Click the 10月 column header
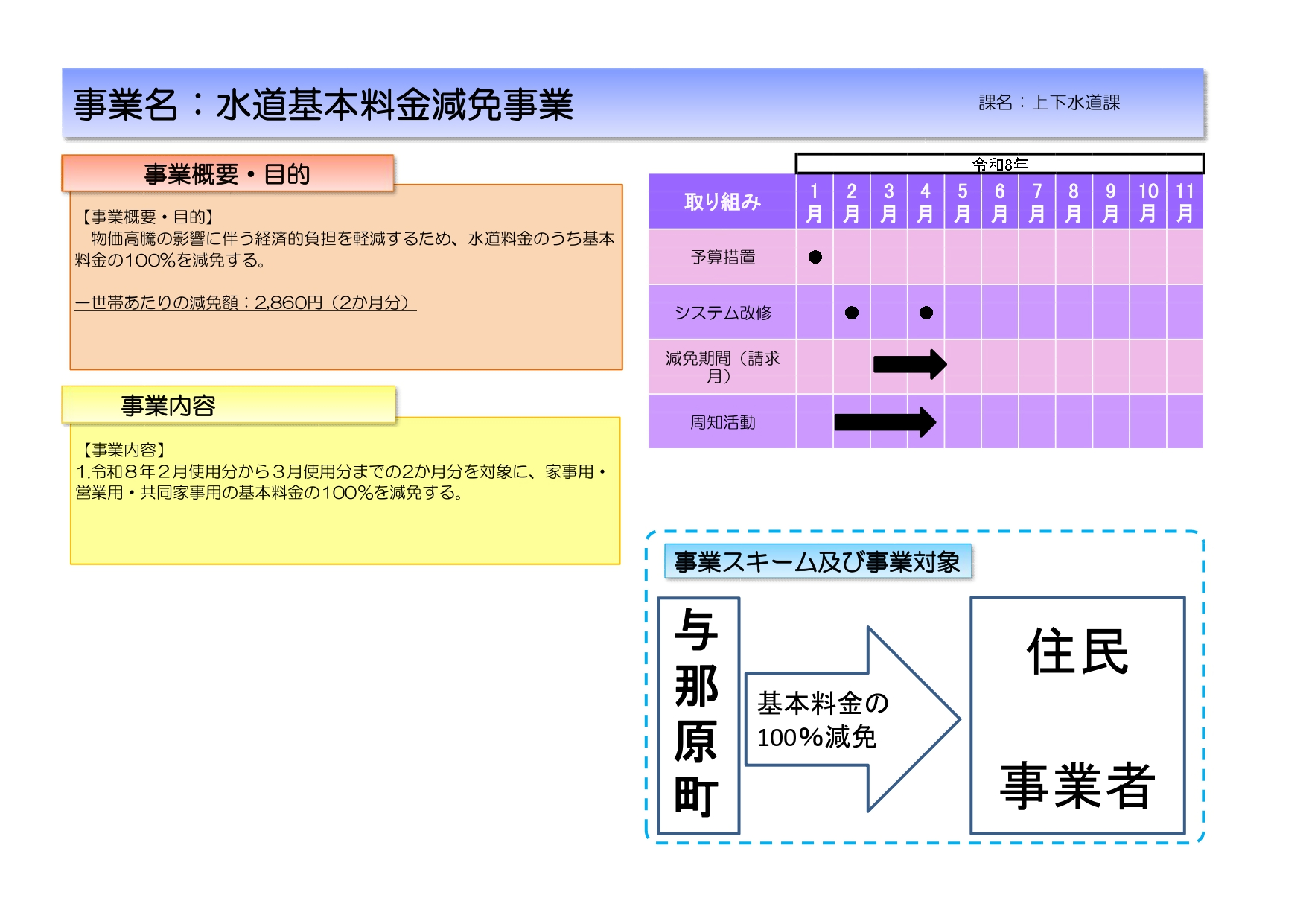 point(1147,202)
